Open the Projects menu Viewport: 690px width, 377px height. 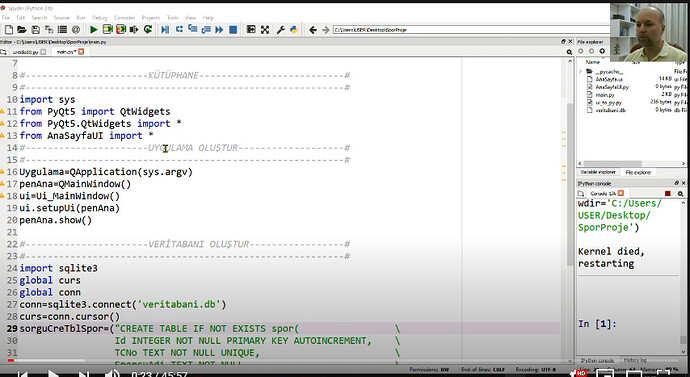coord(150,18)
